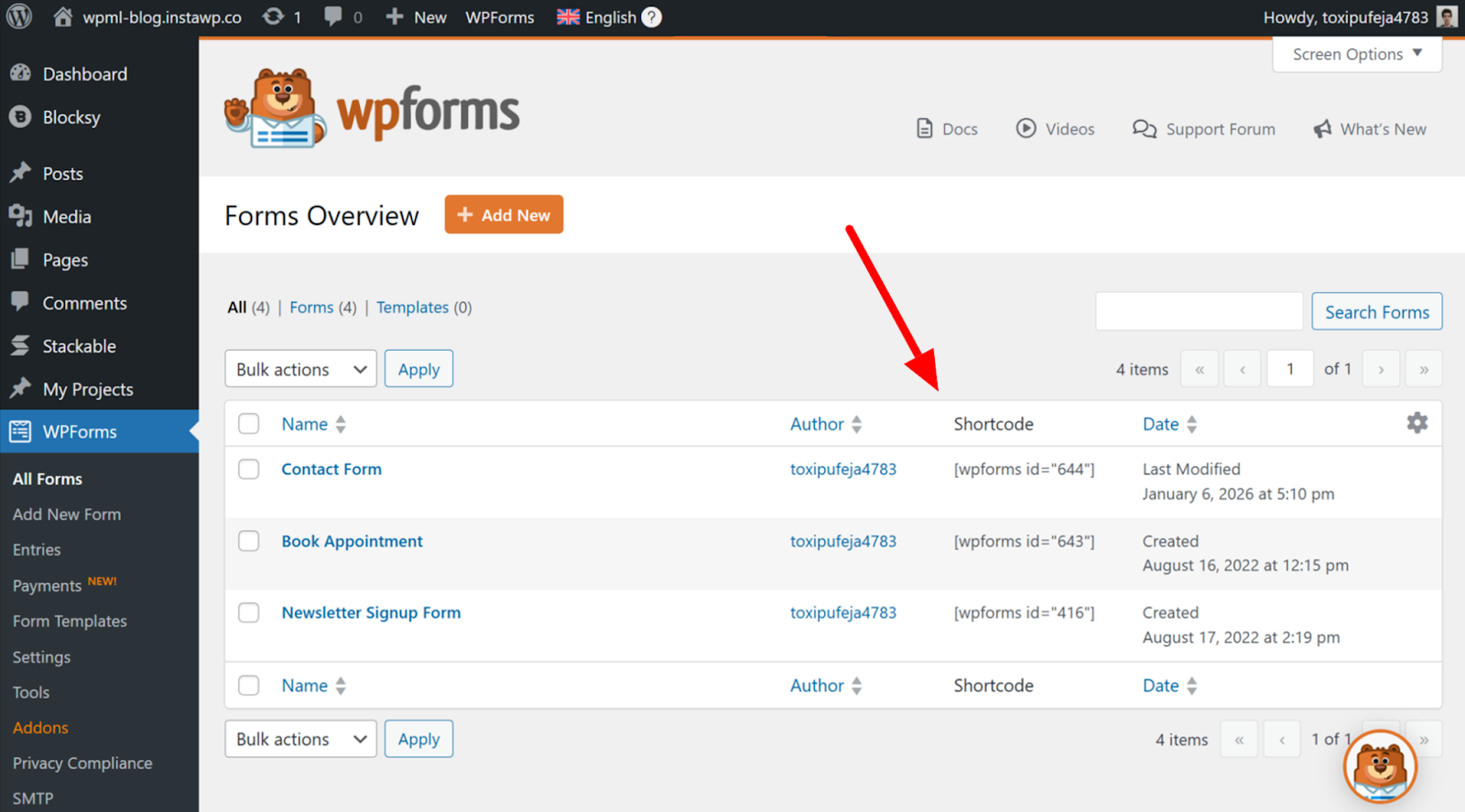Click the top Apply button

418,369
